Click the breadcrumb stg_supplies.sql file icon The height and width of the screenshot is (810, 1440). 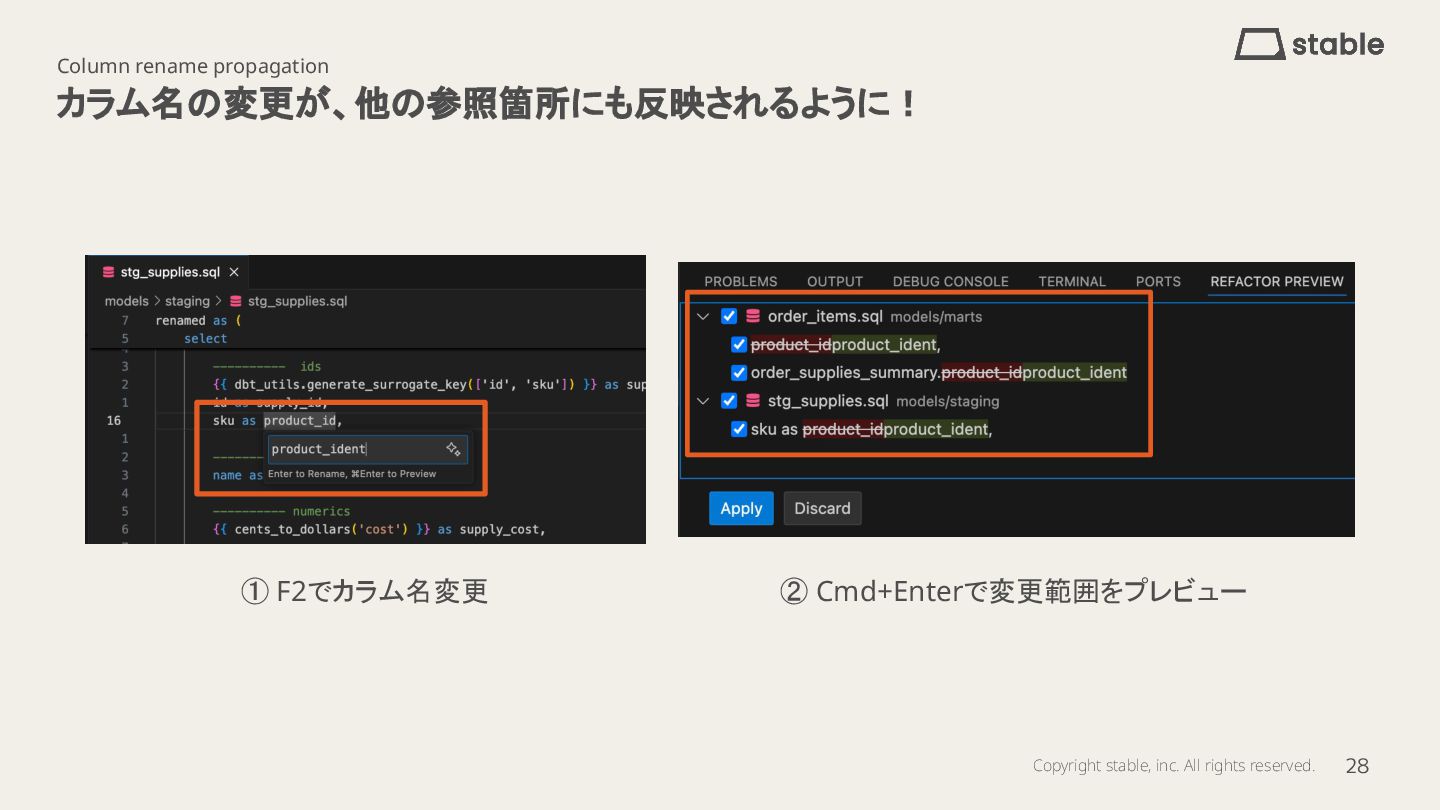tap(236, 301)
